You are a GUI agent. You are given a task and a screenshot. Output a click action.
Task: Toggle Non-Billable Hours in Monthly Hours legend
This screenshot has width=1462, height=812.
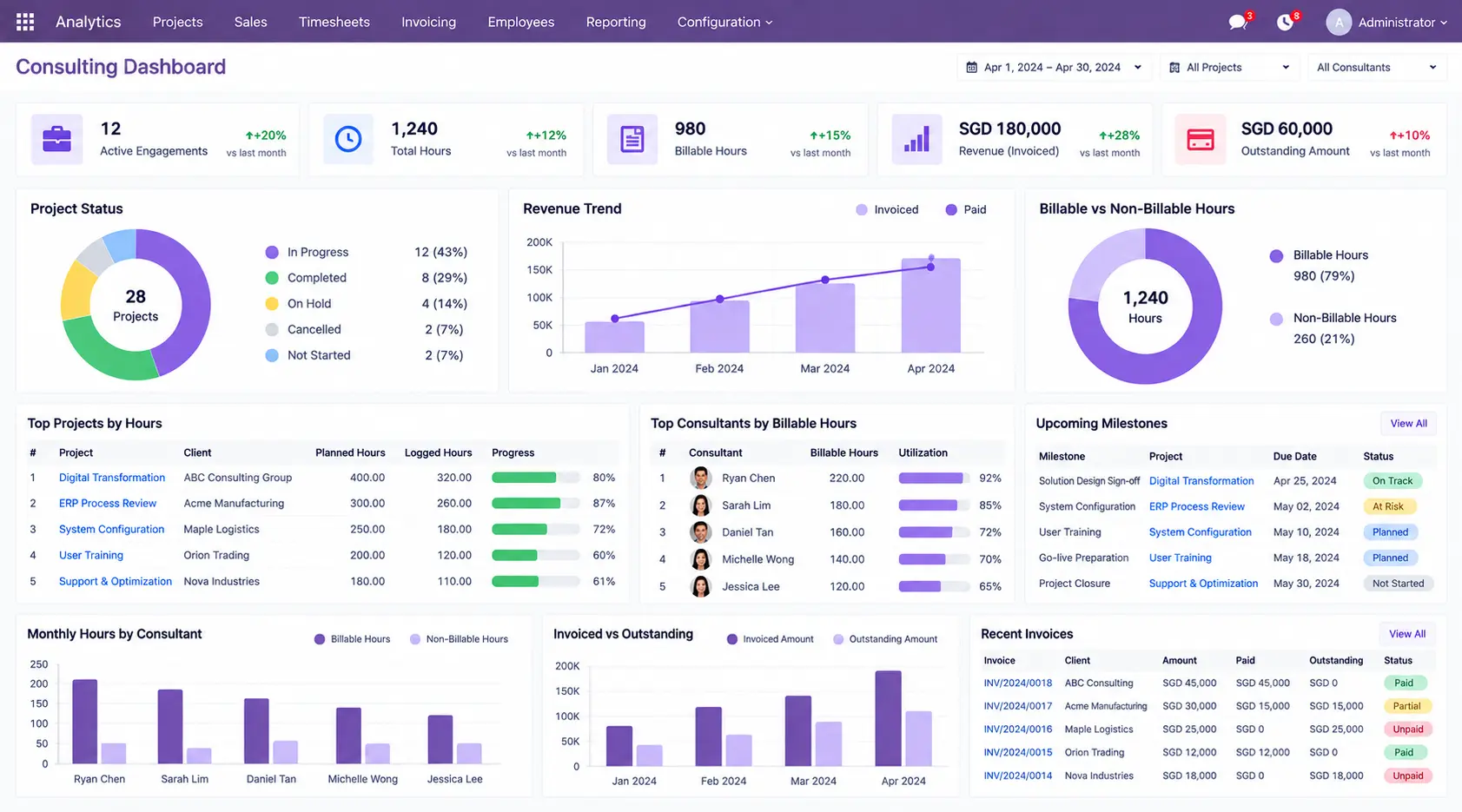click(459, 639)
